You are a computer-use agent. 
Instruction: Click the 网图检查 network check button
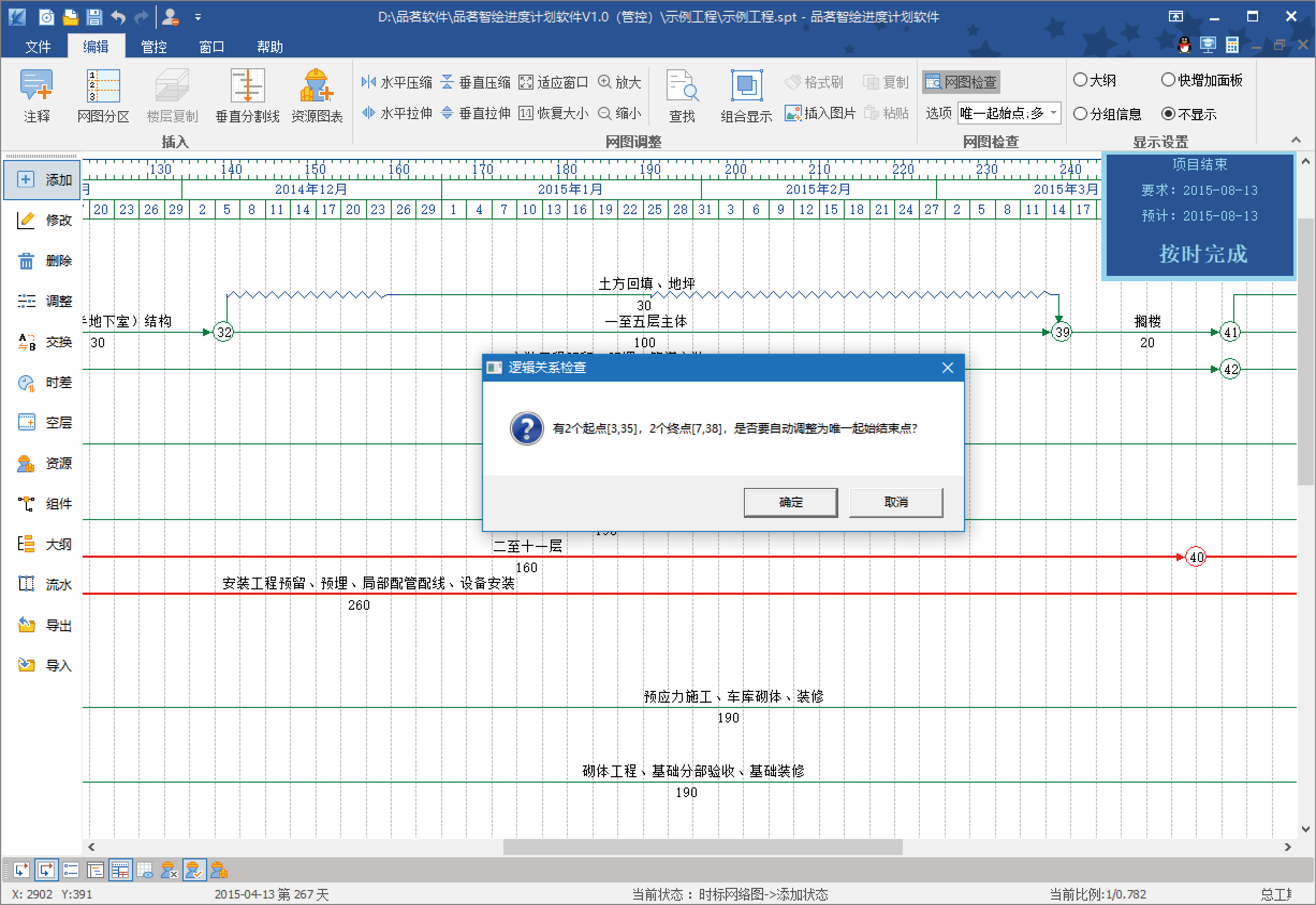pyautogui.click(x=961, y=82)
